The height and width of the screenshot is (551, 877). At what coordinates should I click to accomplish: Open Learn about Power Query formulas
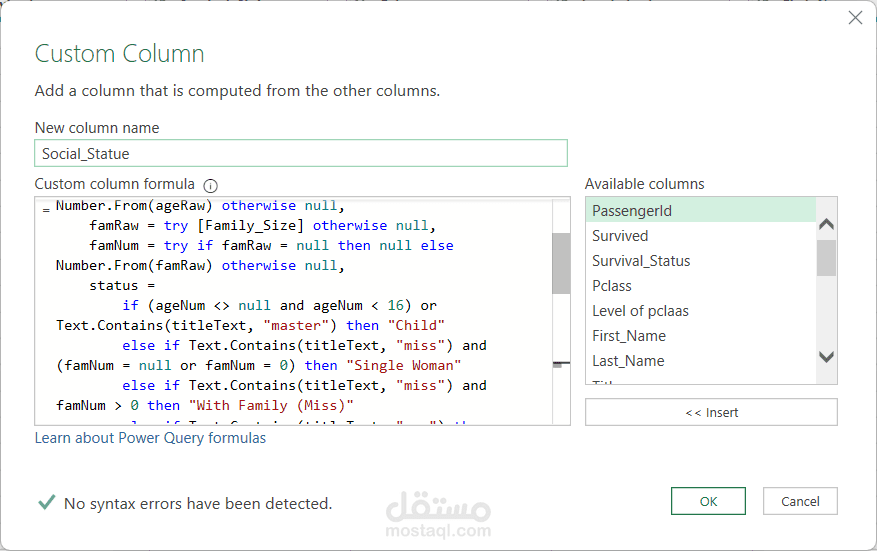click(x=150, y=438)
